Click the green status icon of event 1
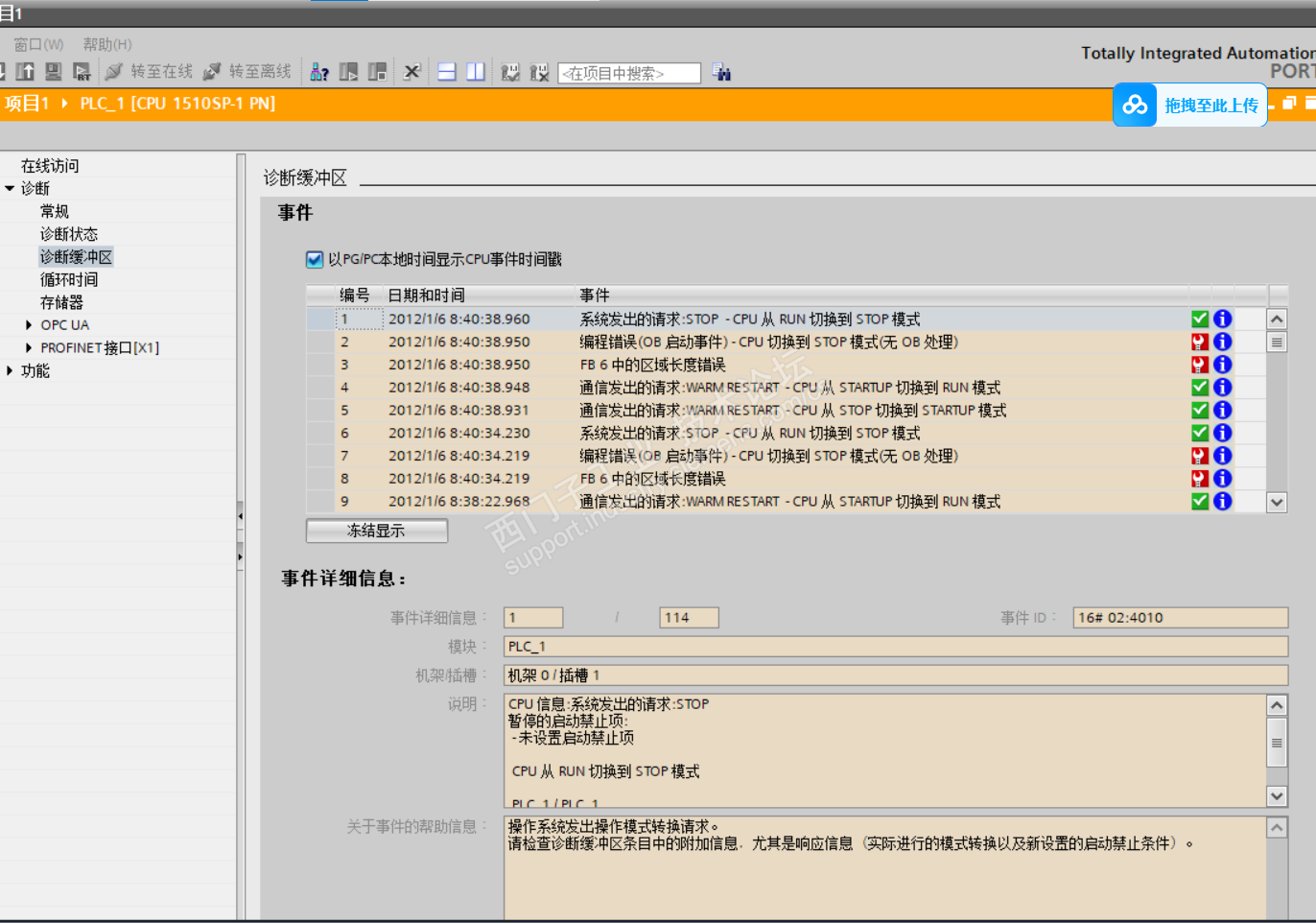 [x=1200, y=319]
